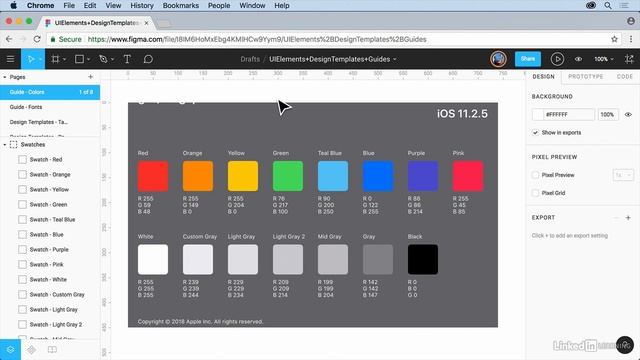Screen dimensions: 640x360
Task: Toggle Show in exports checkbox
Action: [x=535, y=133]
